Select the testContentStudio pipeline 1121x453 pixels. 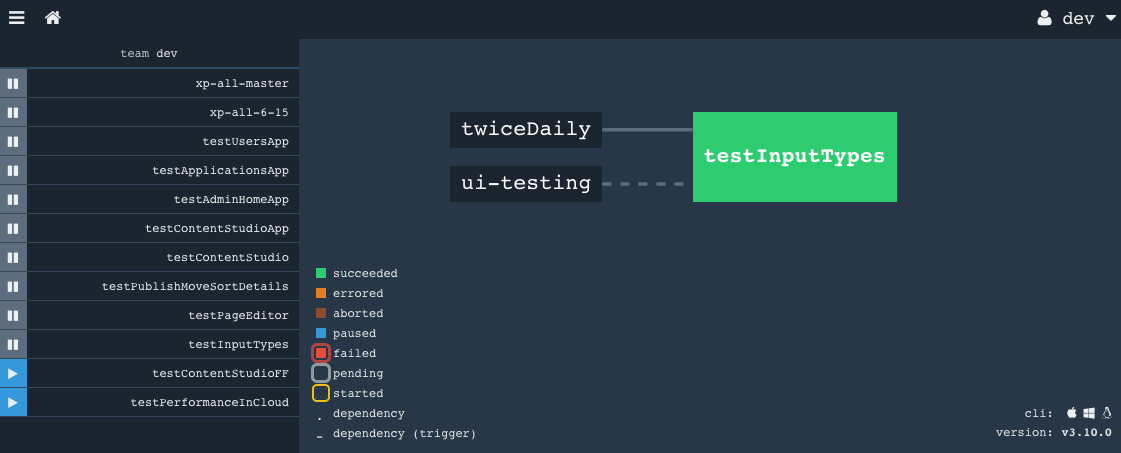coord(163,257)
